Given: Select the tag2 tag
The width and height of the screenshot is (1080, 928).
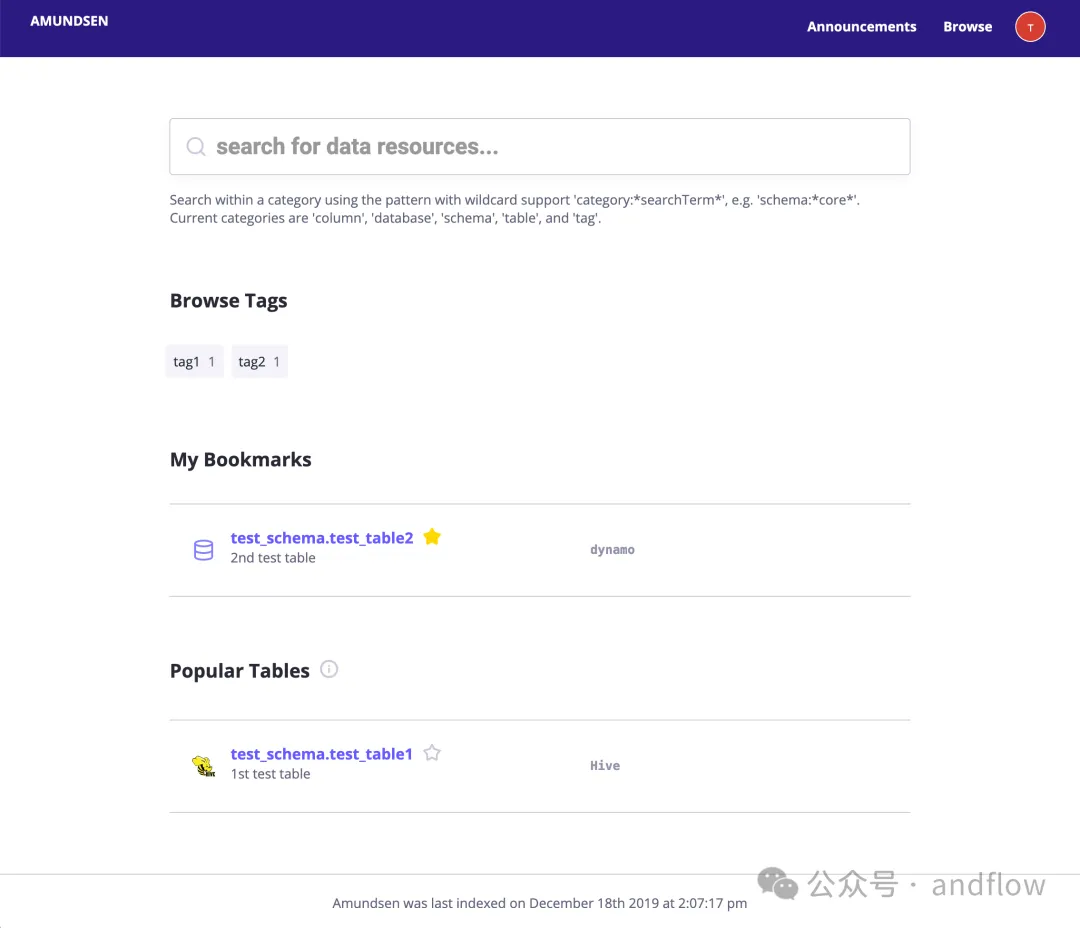Looking at the screenshot, I should point(259,362).
